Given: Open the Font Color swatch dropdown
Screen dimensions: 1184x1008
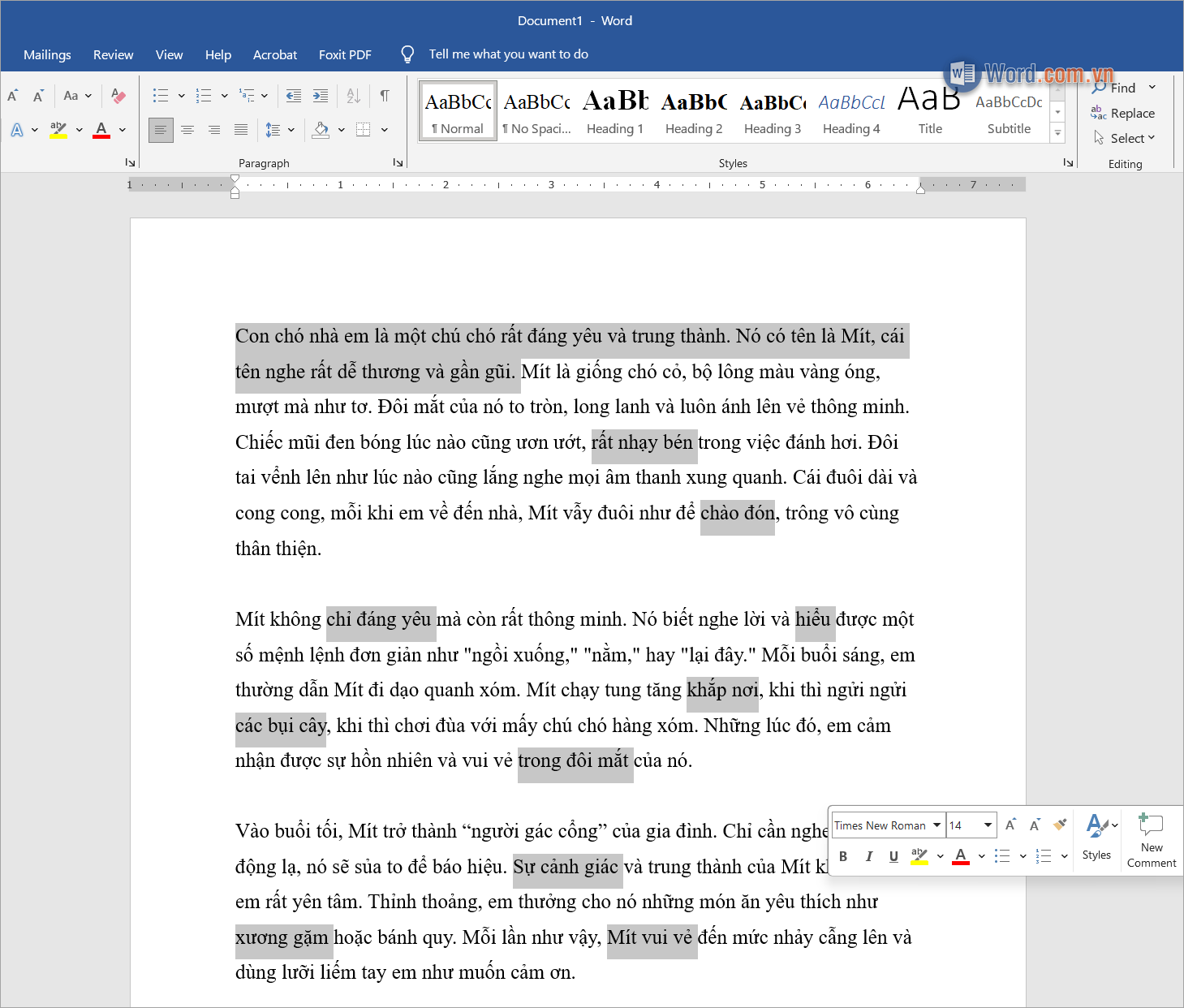Looking at the screenshot, I should (123, 130).
